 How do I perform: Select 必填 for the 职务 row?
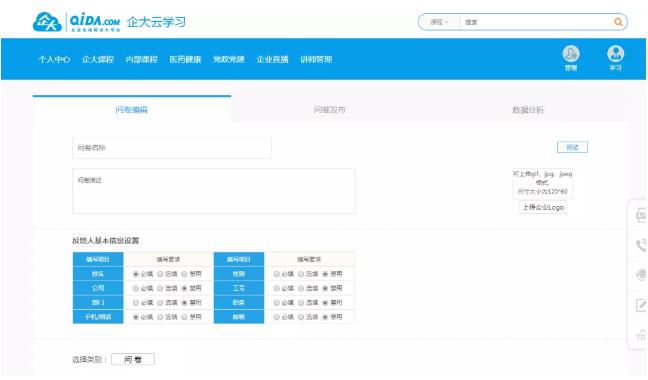276,303
